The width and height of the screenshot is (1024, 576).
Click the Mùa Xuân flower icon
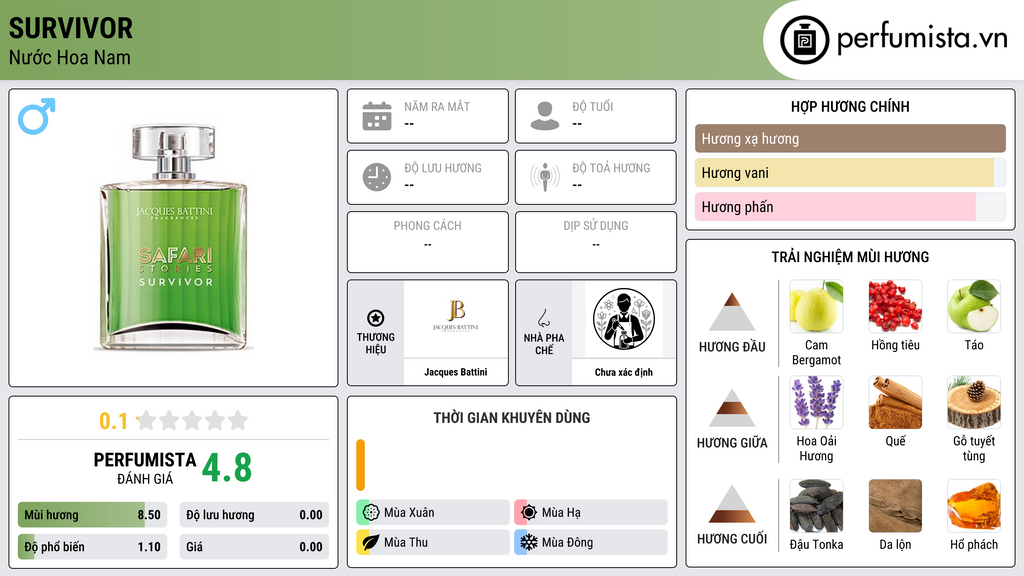371,513
